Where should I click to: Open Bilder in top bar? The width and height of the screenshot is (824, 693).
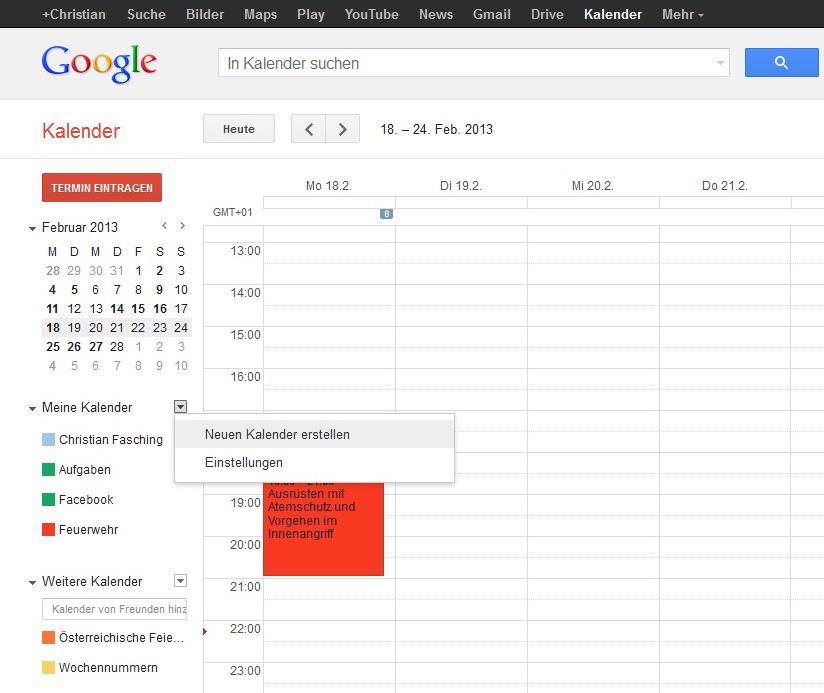pyautogui.click(x=205, y=14)
